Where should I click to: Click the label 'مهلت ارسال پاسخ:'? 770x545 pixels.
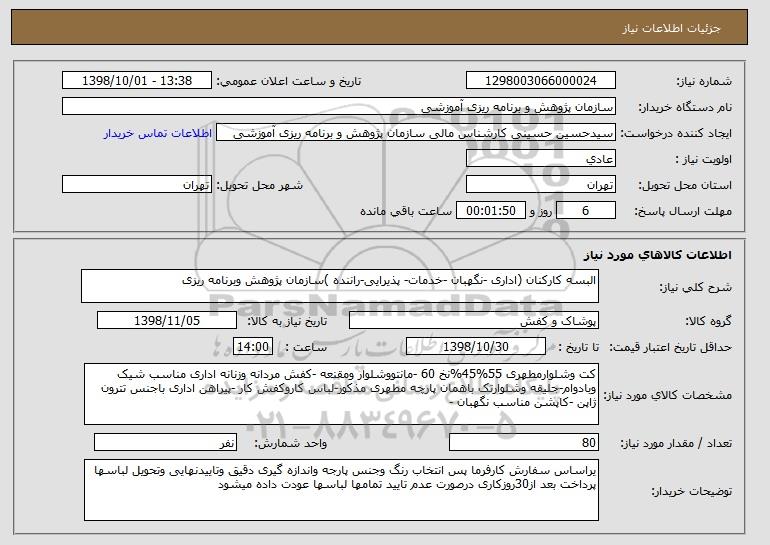[683, 211]
